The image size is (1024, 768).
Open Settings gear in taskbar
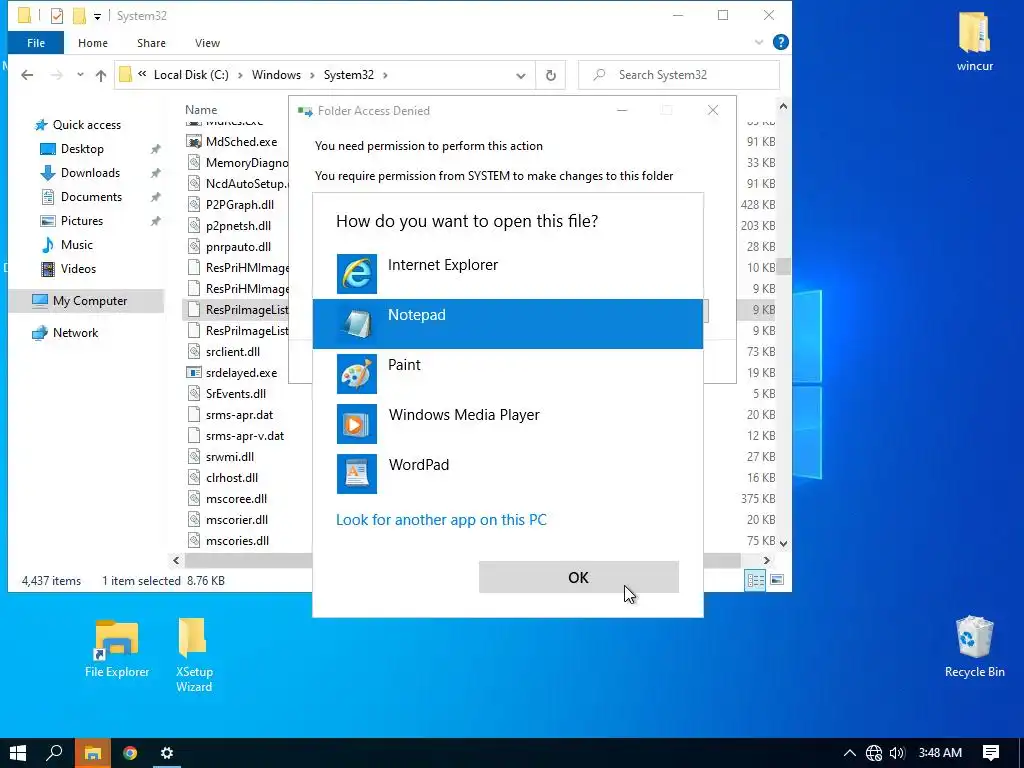[x=167, y=753]
